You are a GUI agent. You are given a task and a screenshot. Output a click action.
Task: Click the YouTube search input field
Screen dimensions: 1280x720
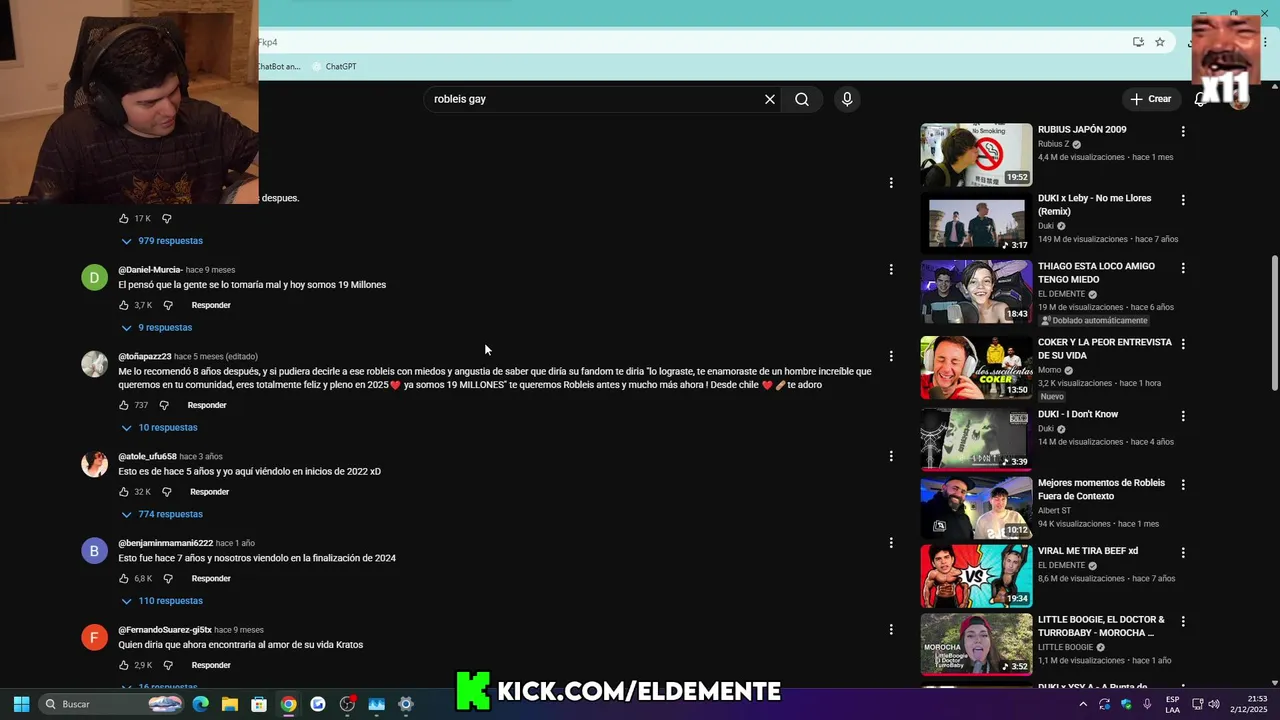coord(595,99)
